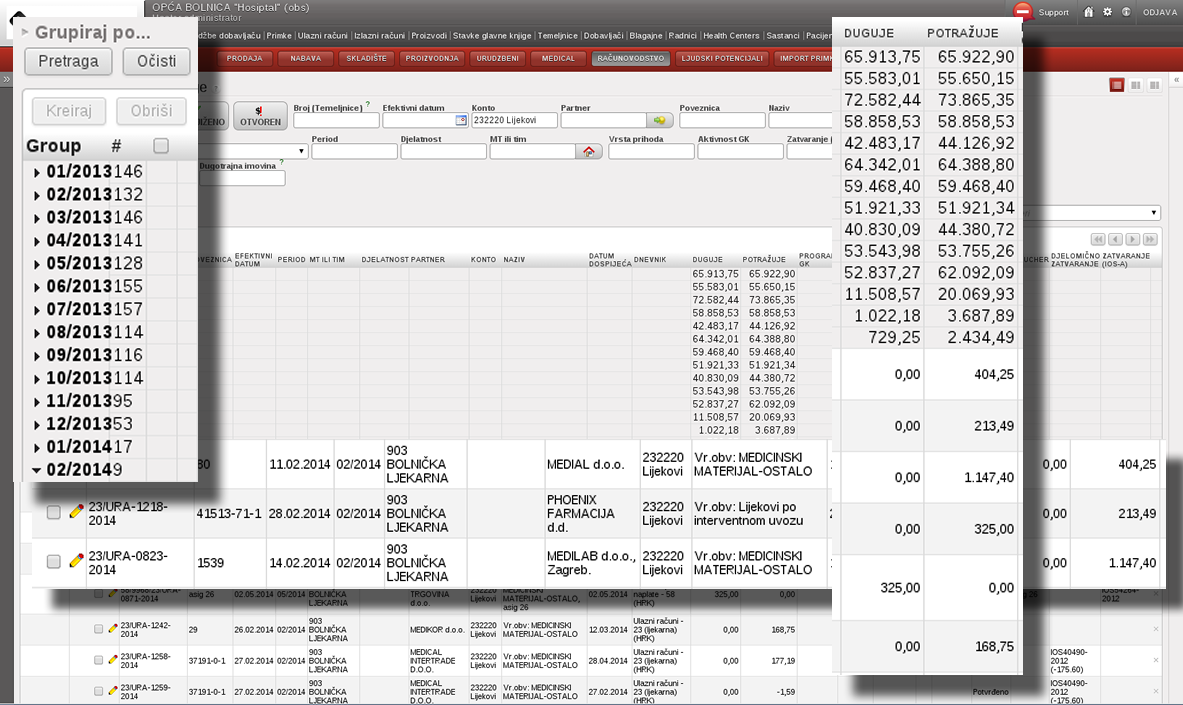Check the box for 23/URA-1218-2014
Viewport: 1183px width, 705px height.
pyautogui.click(x=54, y=513)
